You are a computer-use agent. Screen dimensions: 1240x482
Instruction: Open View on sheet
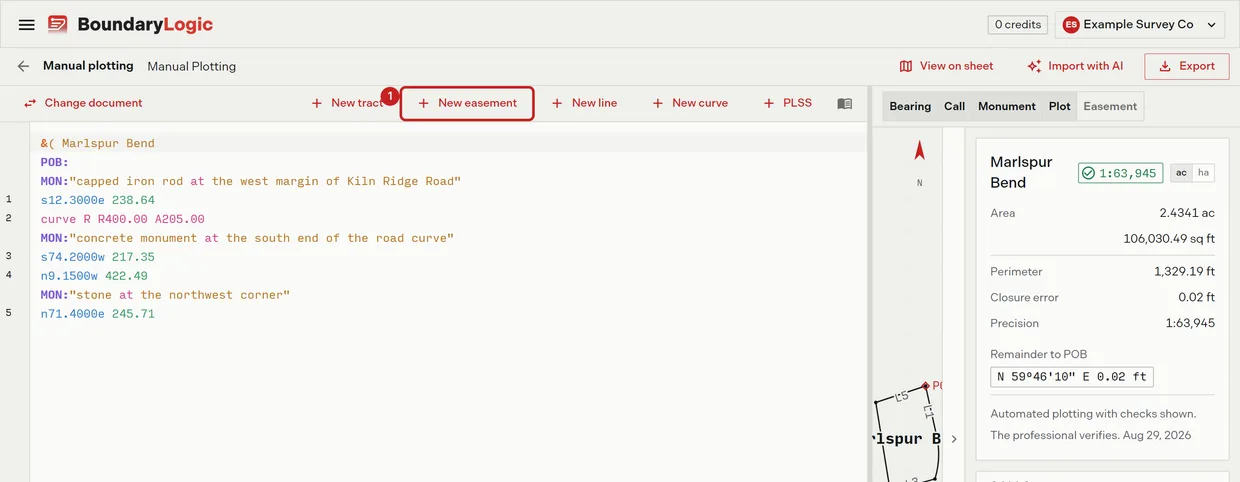tap(946, 66)
